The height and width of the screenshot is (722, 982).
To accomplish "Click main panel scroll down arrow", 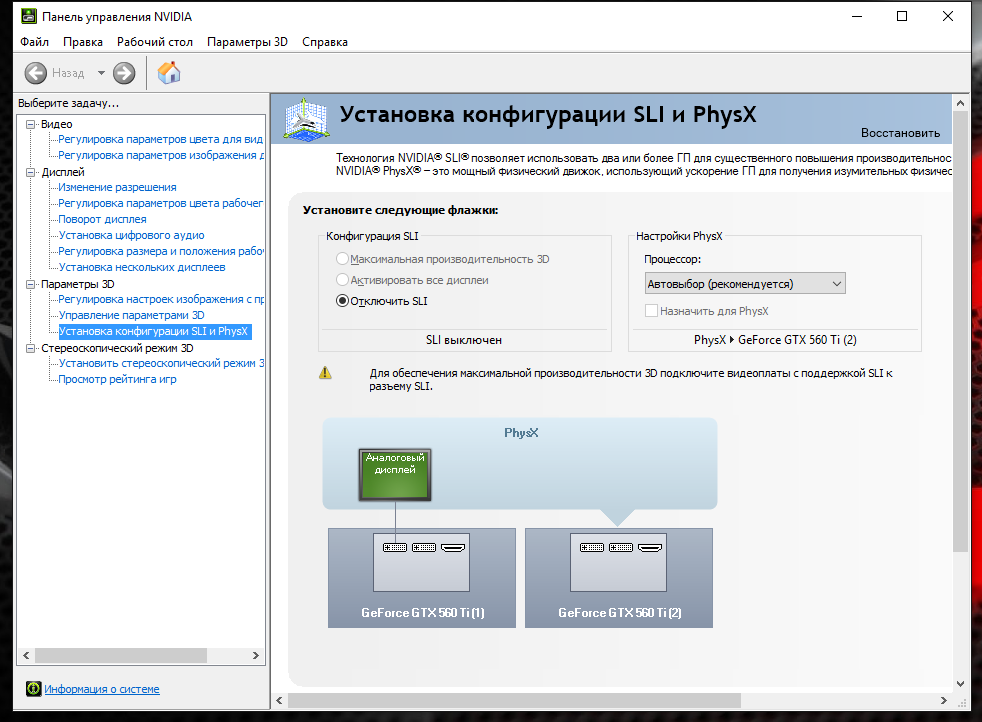I will [x=961, y=684].
